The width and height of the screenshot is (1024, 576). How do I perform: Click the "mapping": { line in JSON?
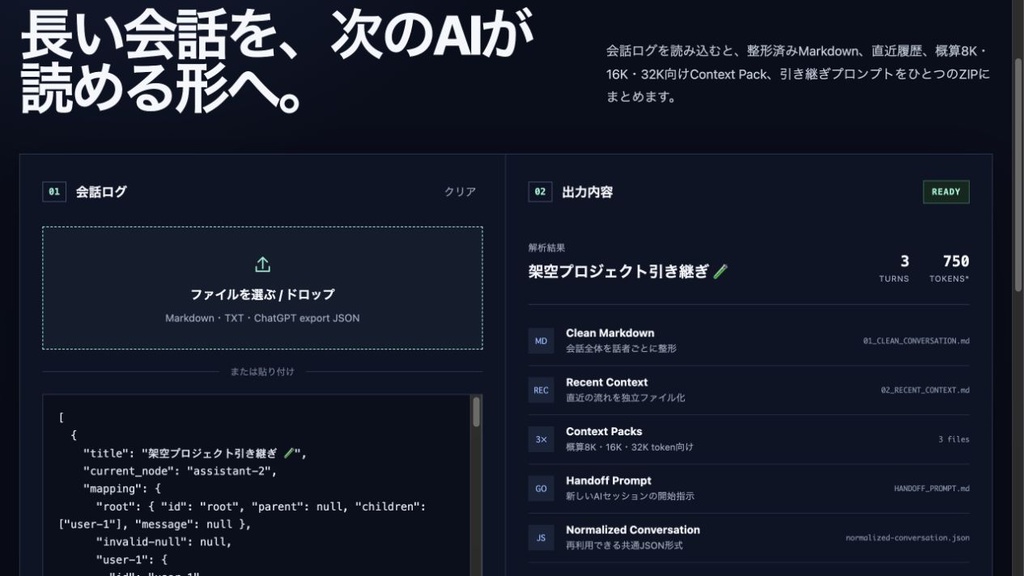point(121,488)
